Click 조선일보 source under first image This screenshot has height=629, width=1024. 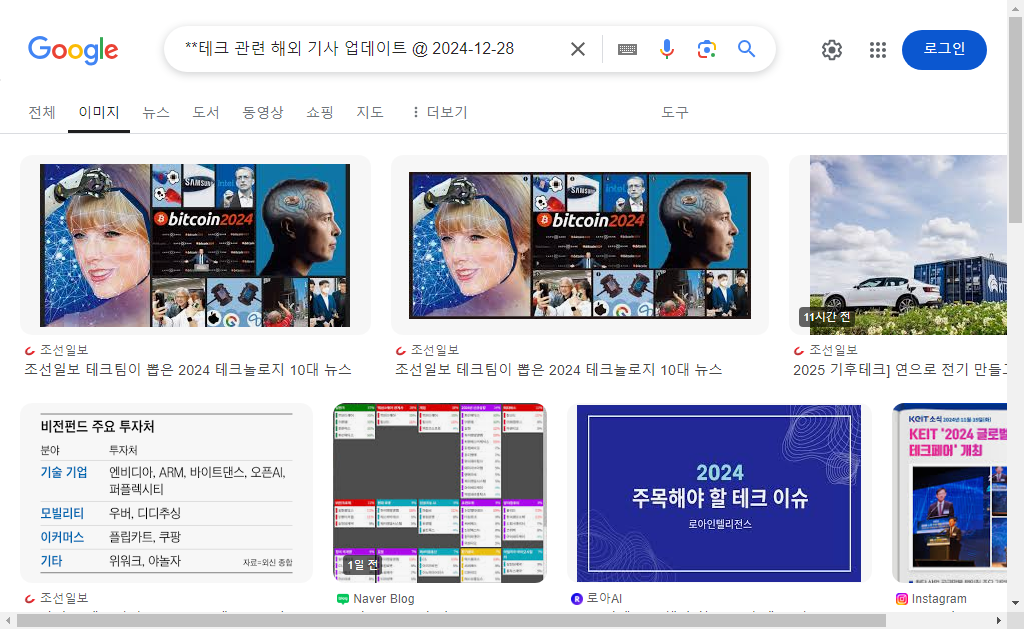tap(64, 350)
